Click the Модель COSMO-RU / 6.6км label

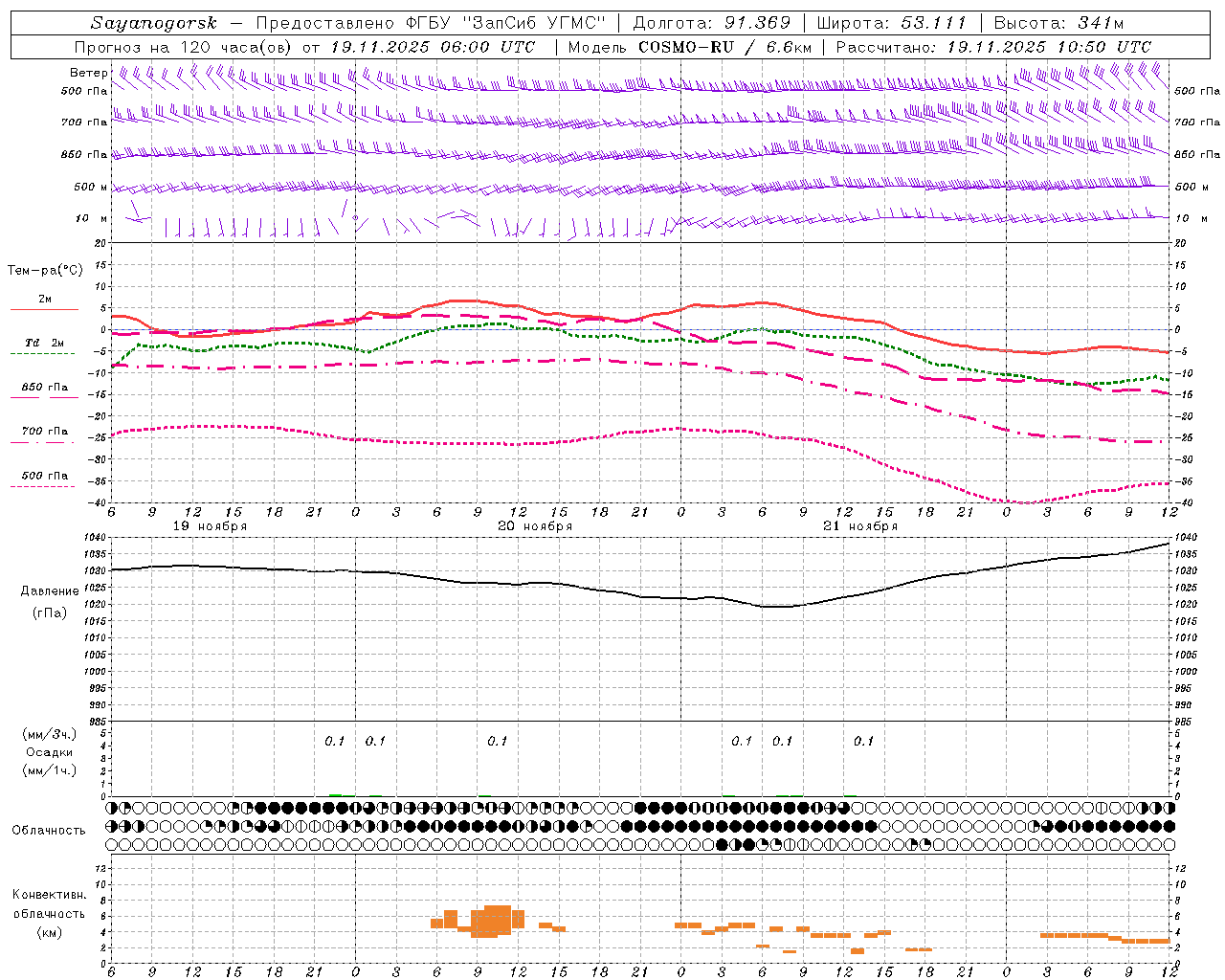[690, 47]
